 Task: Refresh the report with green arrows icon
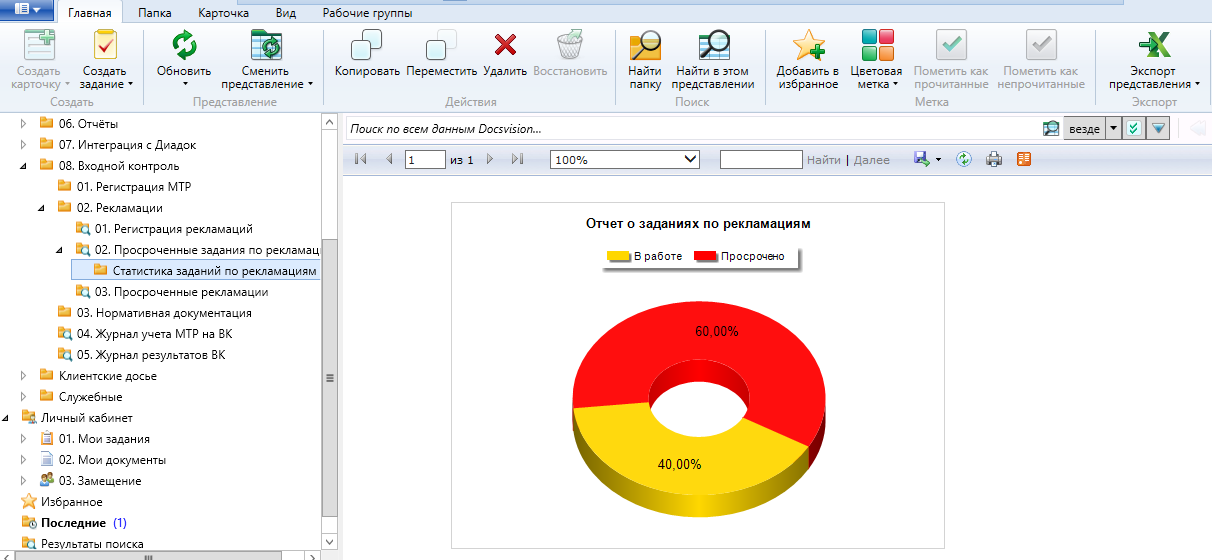point(964,159)
